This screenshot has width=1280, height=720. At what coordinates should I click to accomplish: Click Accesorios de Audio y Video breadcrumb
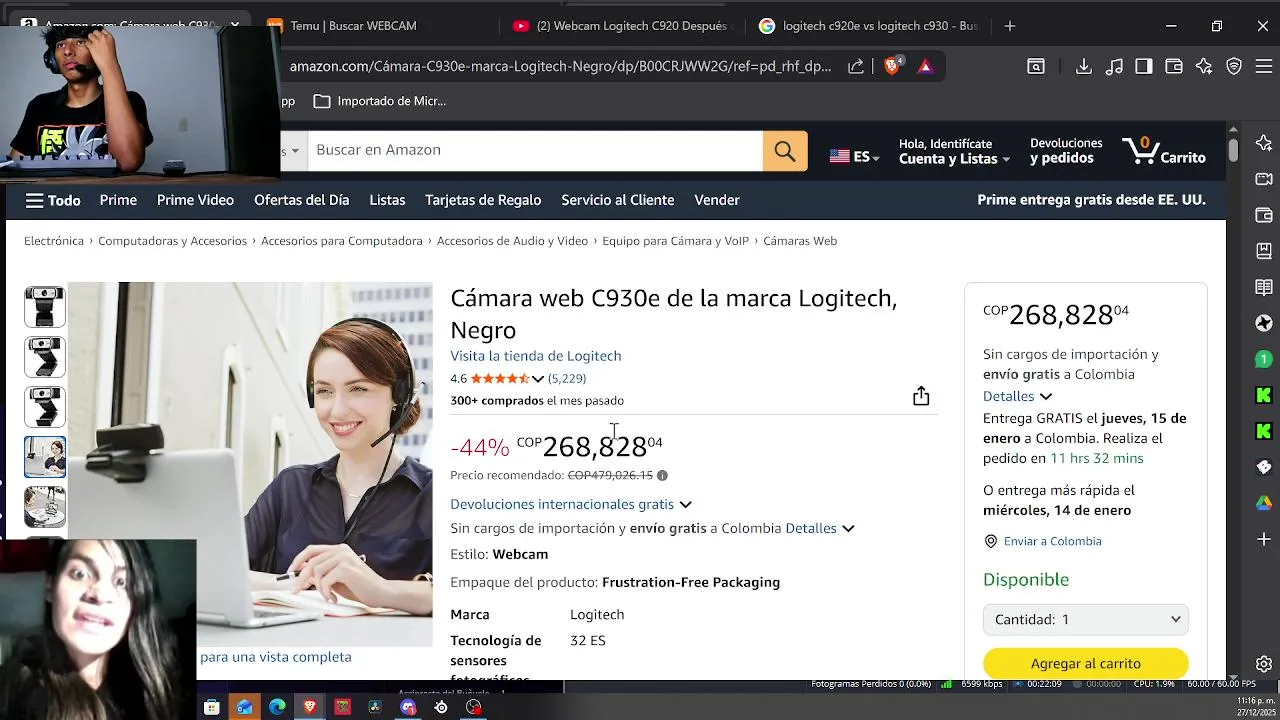512,241
